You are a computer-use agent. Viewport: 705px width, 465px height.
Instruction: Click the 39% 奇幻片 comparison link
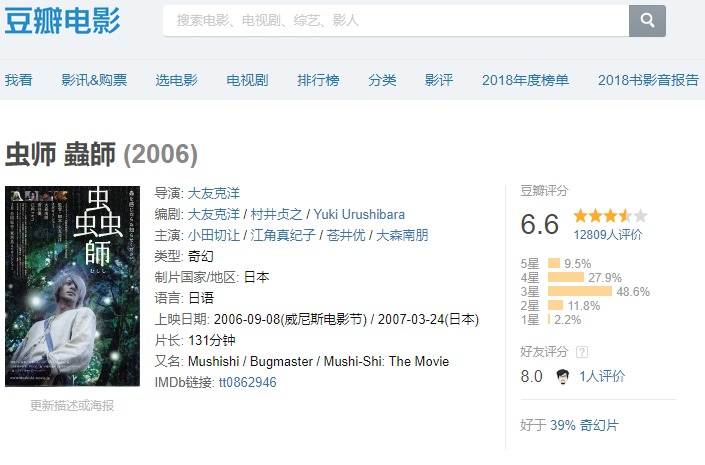[x=584, y=425]
